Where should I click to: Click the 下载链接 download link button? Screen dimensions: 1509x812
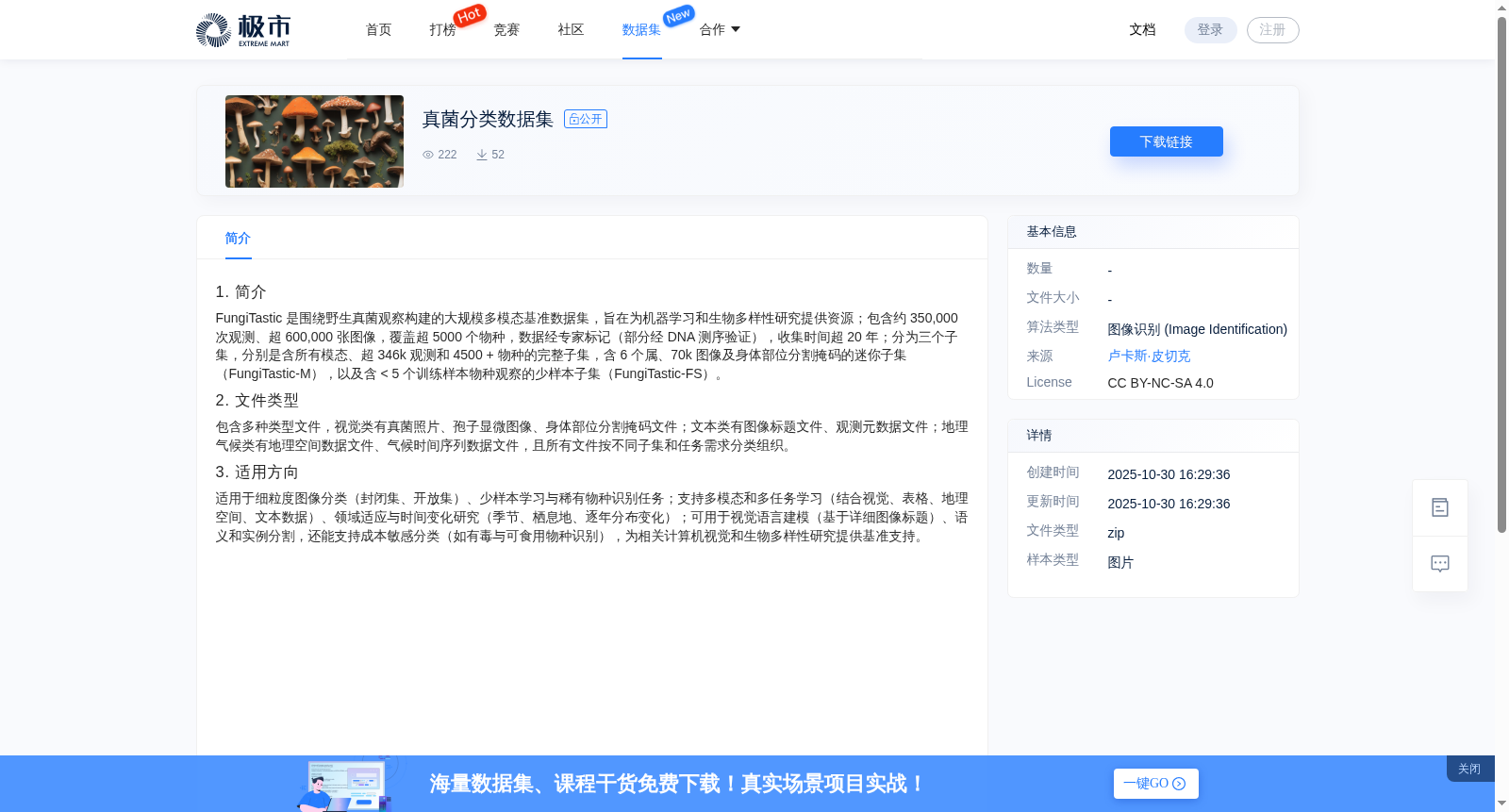(x=1167, y=141)
